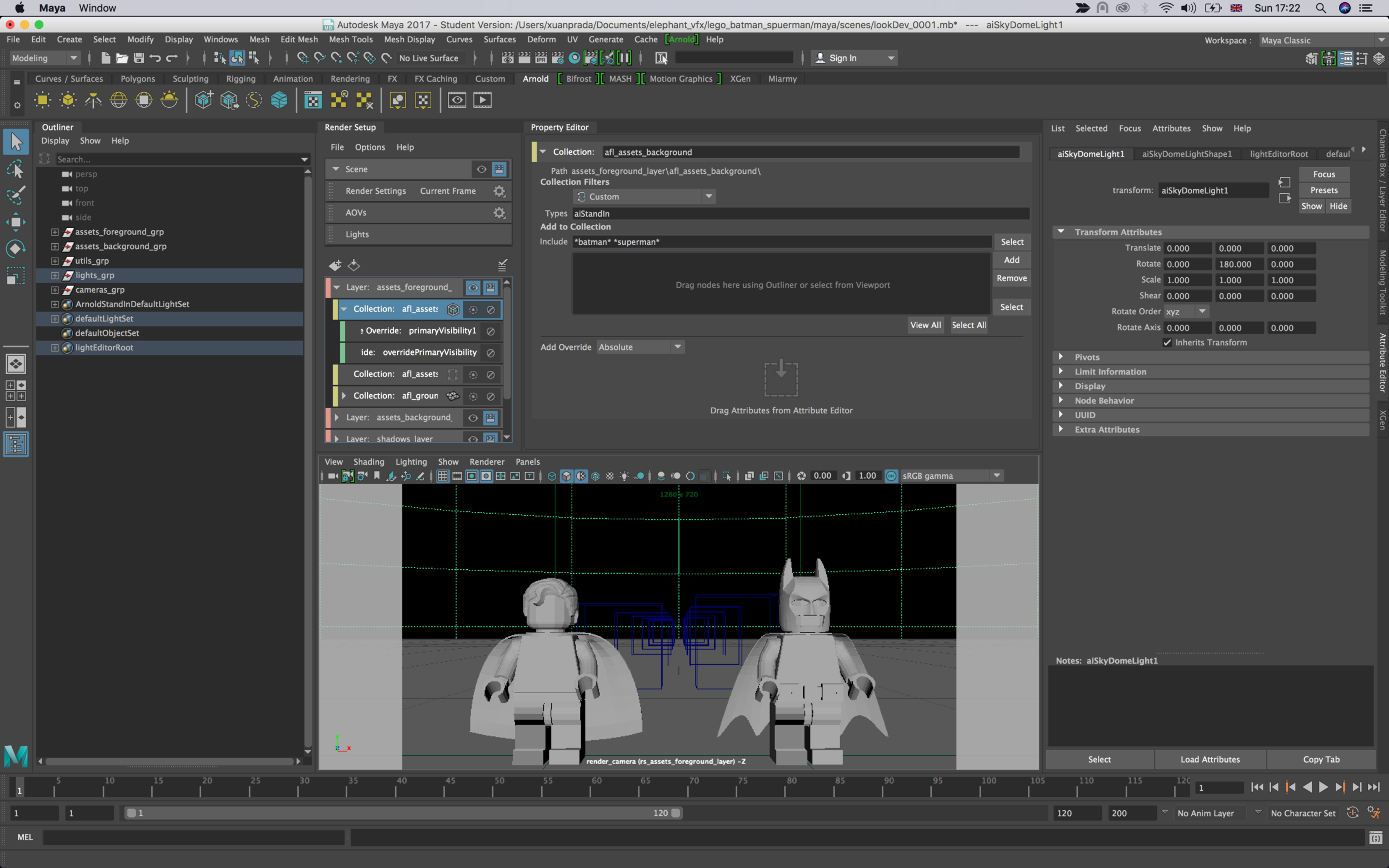Open the Arnold menu in menu bar
The width and height of the screenshot is (1389, 868).
point(682,39)
